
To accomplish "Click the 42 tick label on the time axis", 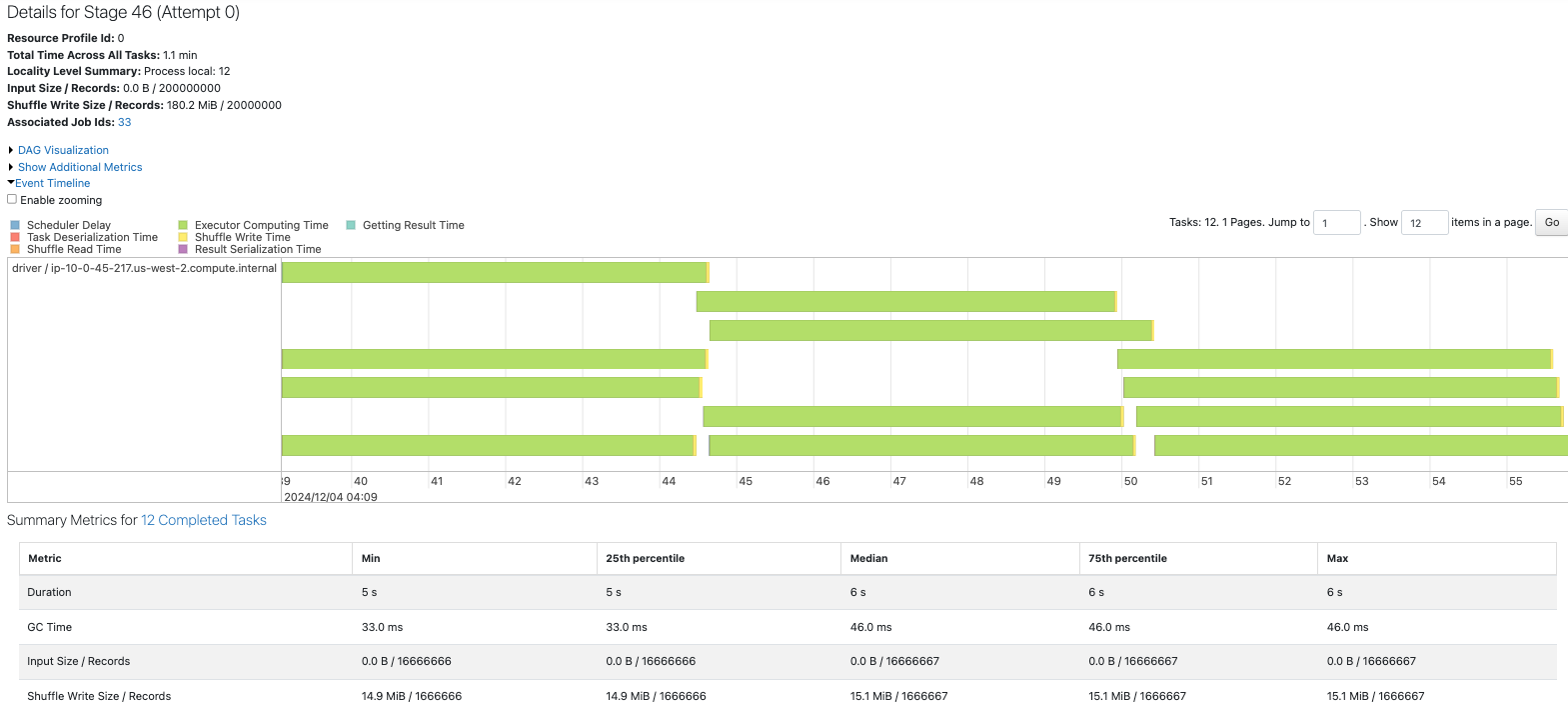I will (x=515, y=481).
